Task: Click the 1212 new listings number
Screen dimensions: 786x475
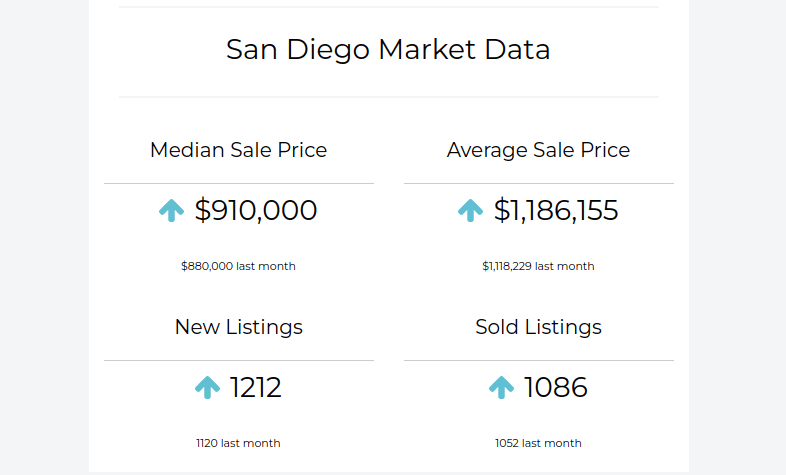Action: pyautogui.click(x=256, y=387)
